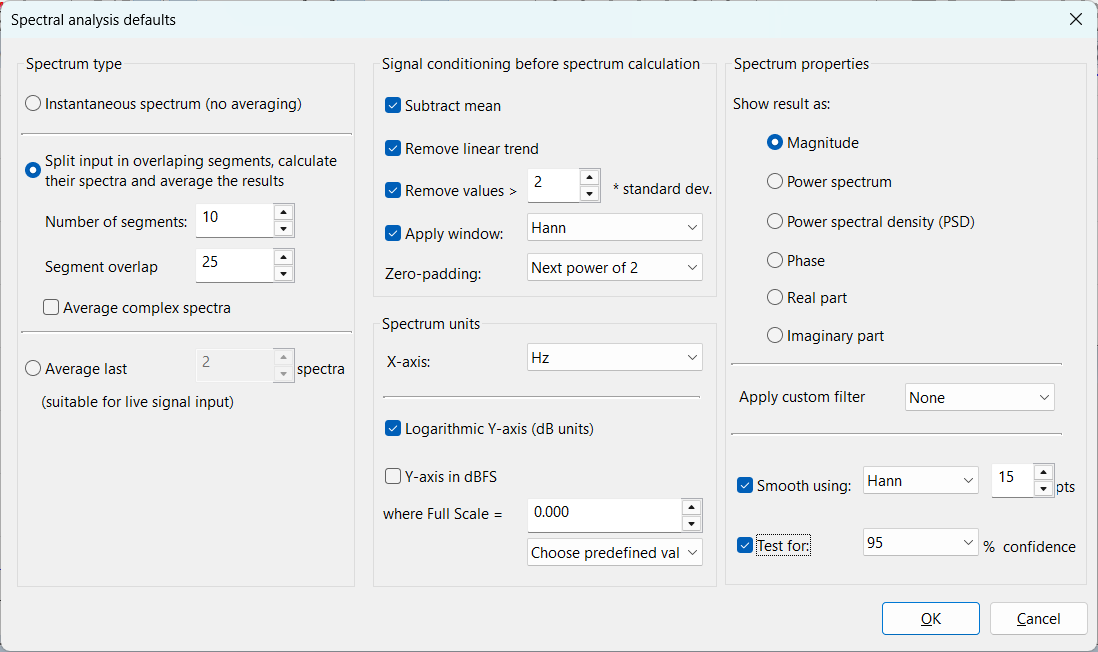The height and width of the screenshot is (652, 1098).
Task: Open the Apply custom filter dropdown
Action: 979,398
